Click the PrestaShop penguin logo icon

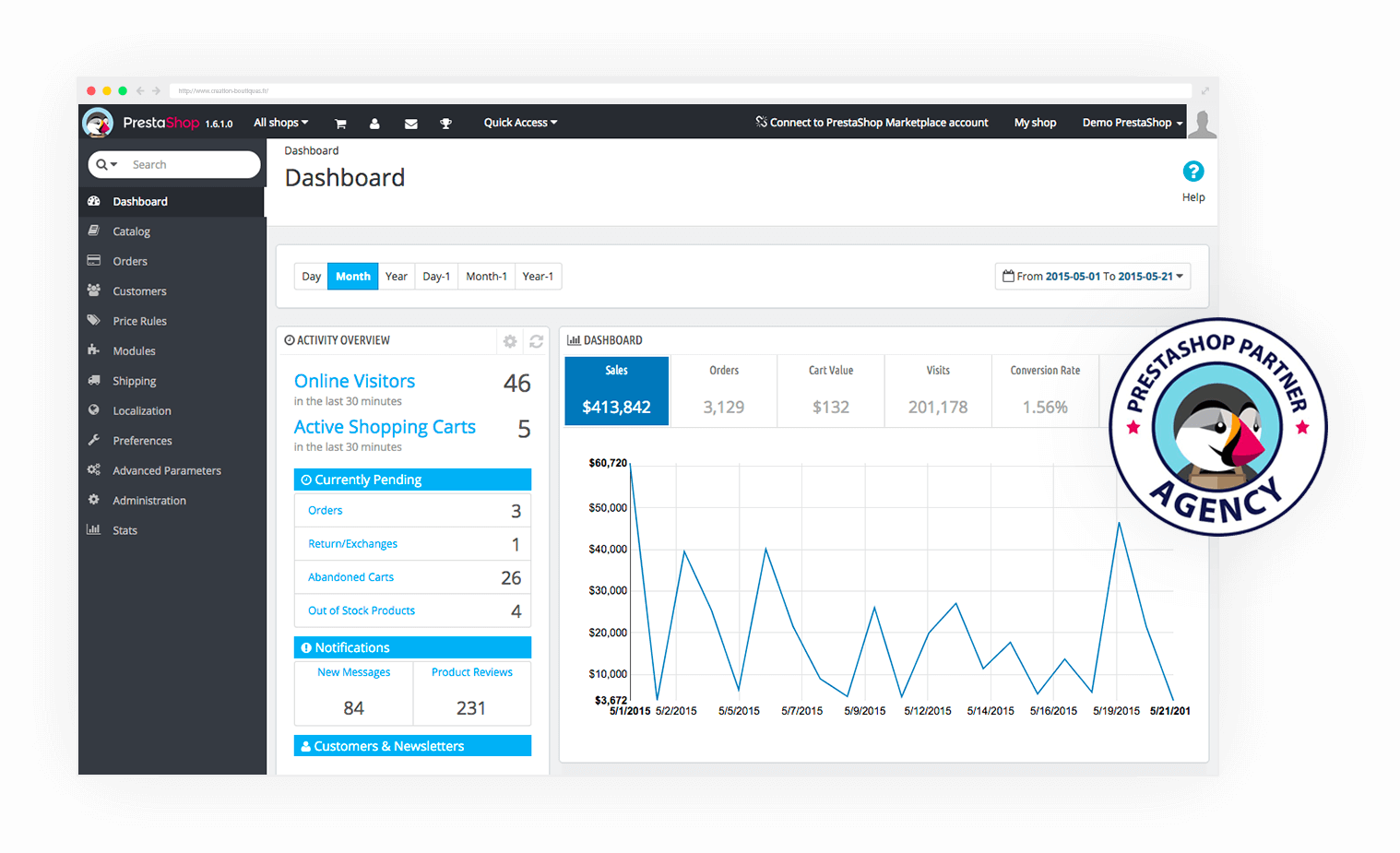coord(98,123)
